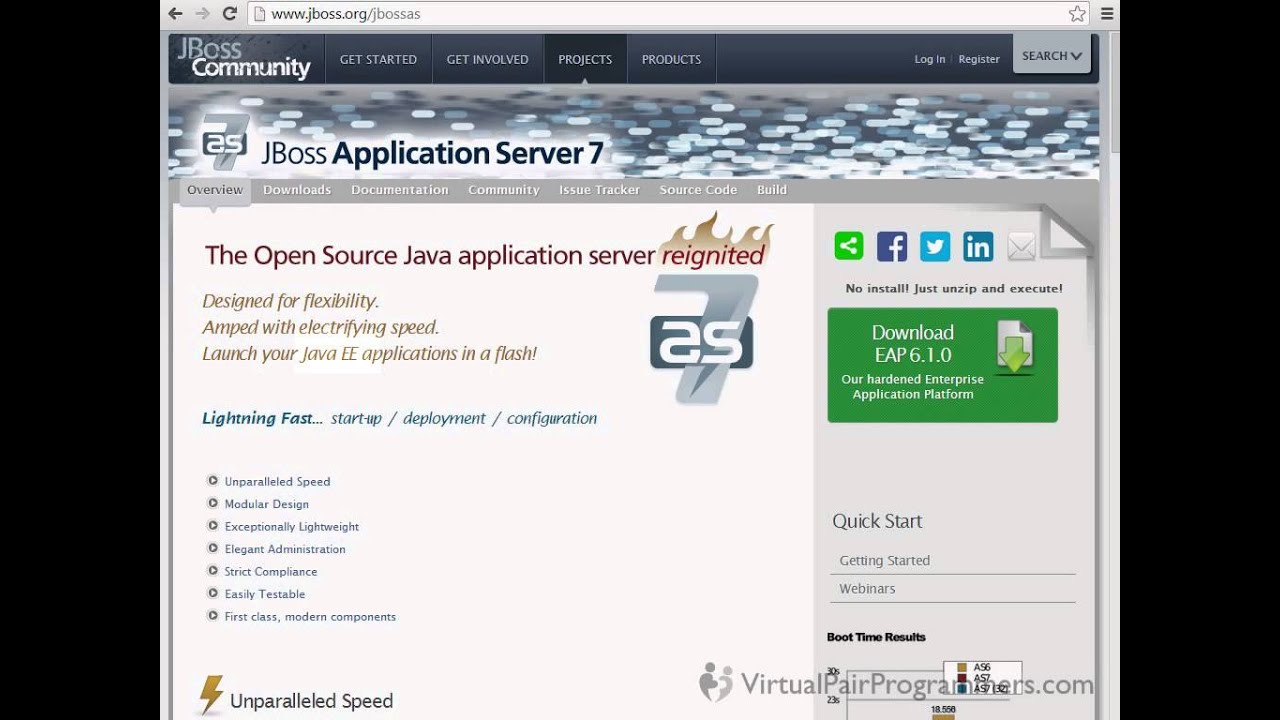Click the Boot Time Results heading
This screenshot has width=1280, height=720.
coord(876,637)
